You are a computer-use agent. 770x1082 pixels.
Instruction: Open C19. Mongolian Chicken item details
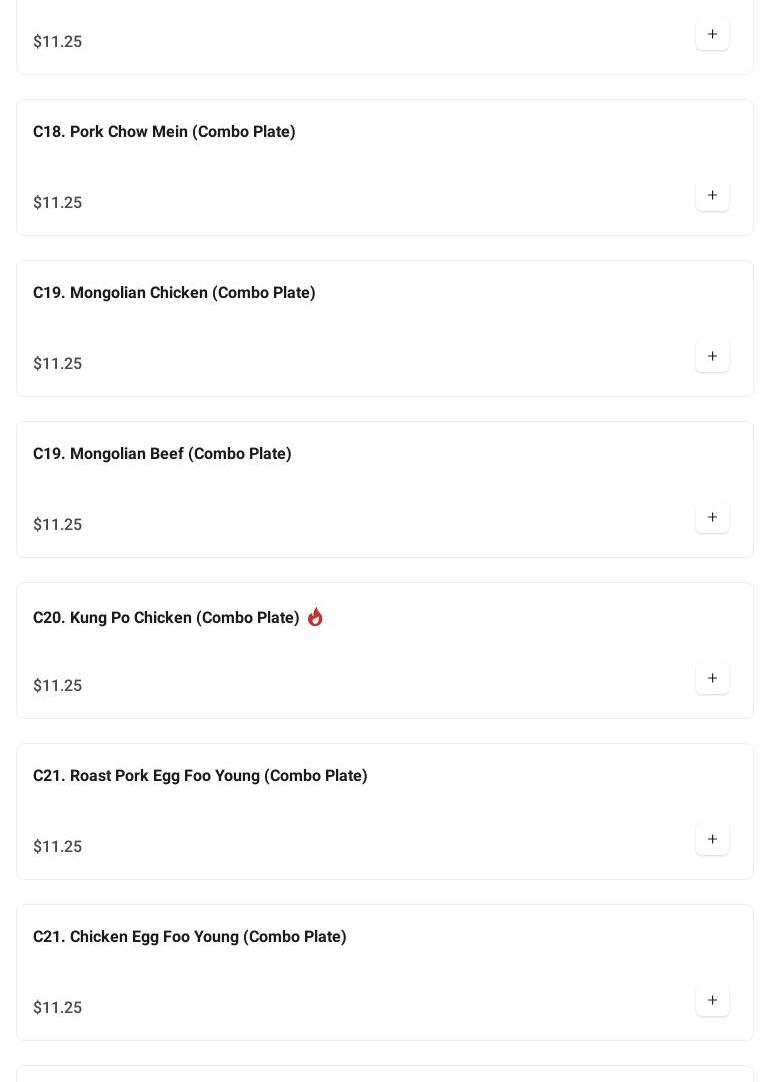point(174,293)
